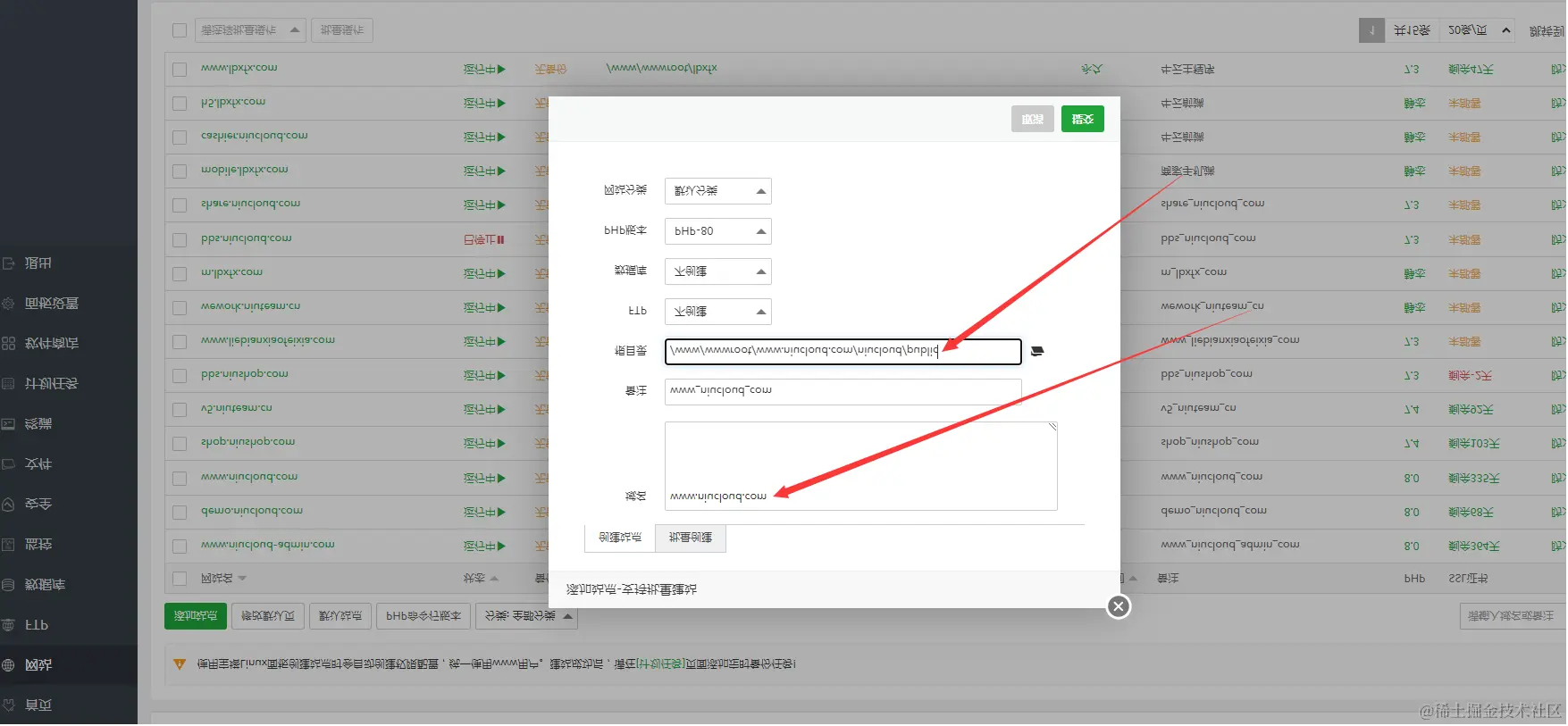Screen dimensions: 1568x726
Task: Select the 网站 sidebar globe icon
Action: pos(8,665)
